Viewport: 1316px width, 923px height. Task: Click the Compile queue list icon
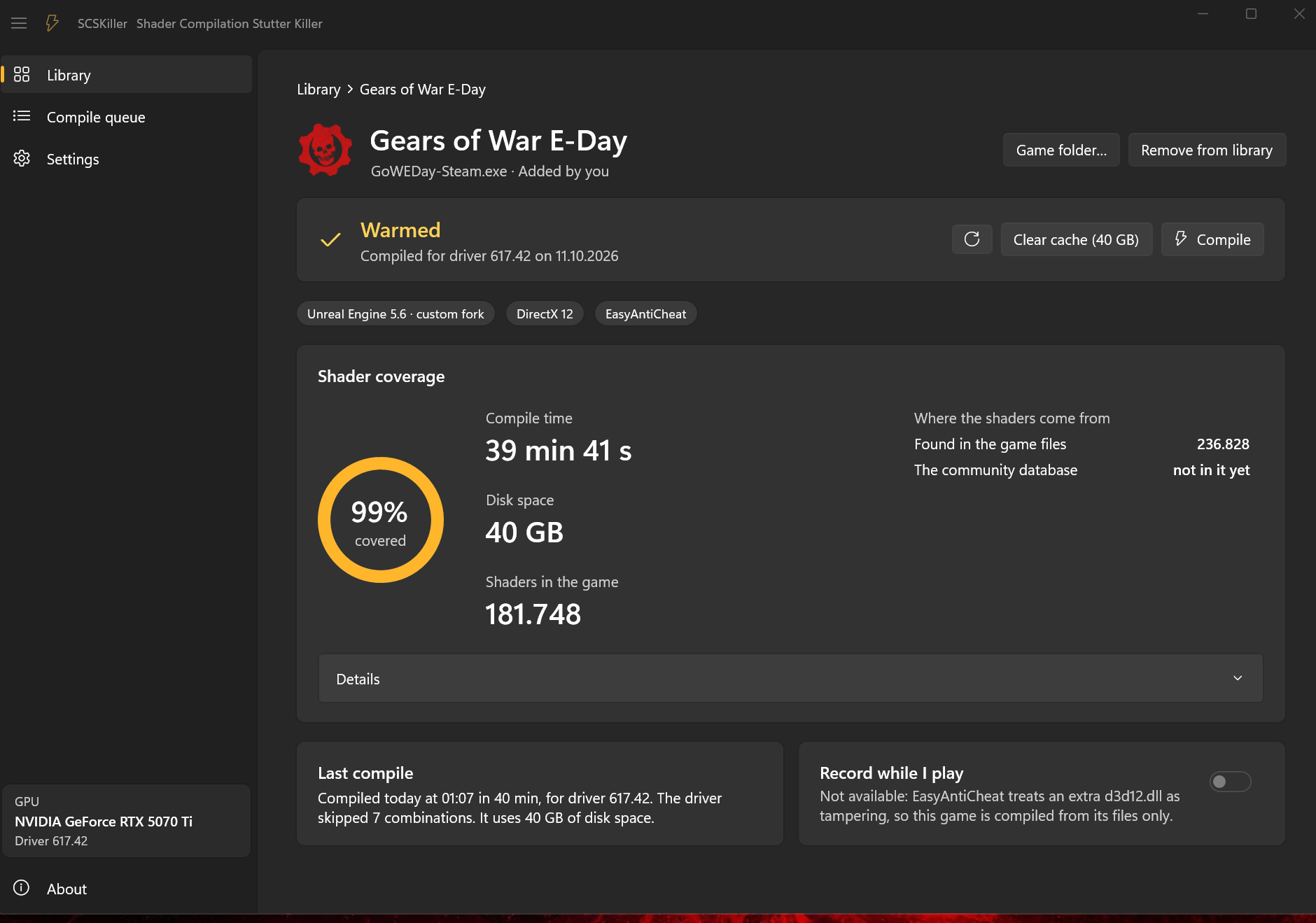[22, 116]
